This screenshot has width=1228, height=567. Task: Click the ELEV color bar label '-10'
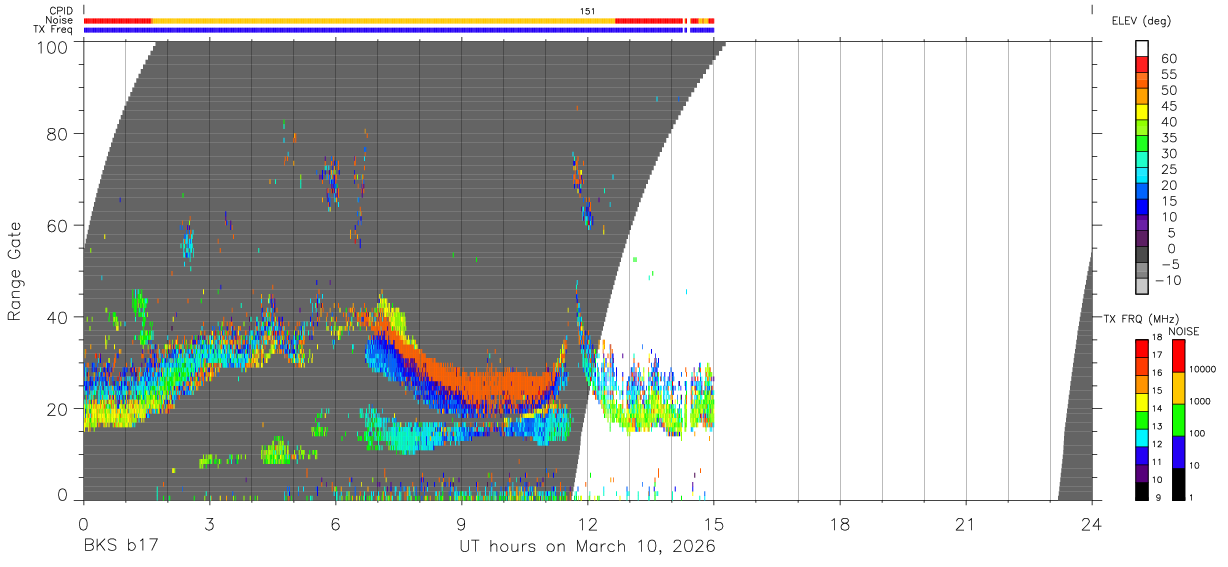(x=1166, y=281)
